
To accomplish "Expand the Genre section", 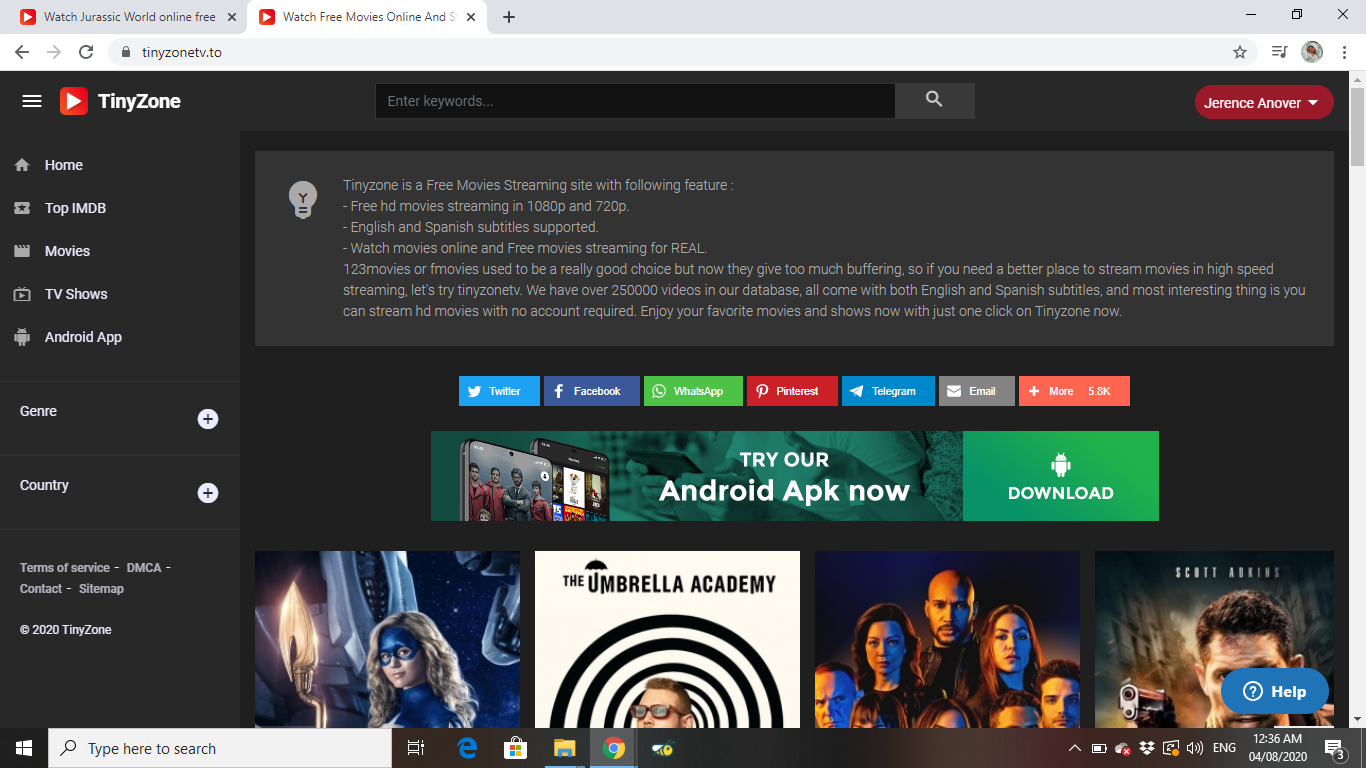I will click(x=208, y=419).
